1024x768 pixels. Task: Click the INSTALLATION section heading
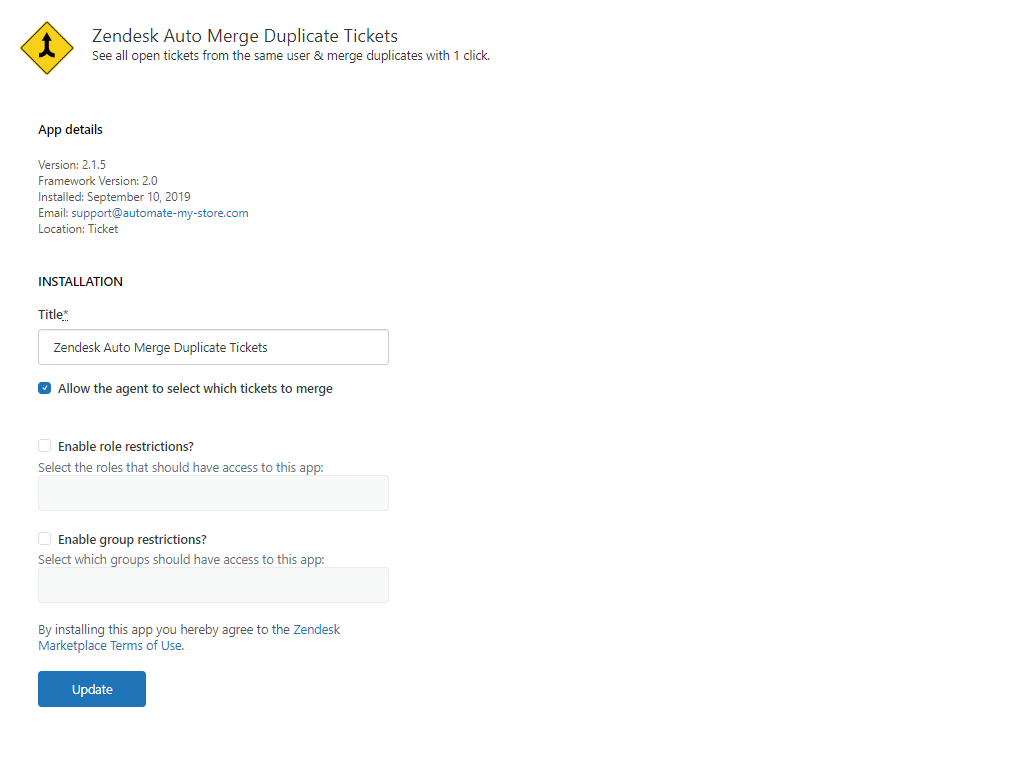[80, 281]
